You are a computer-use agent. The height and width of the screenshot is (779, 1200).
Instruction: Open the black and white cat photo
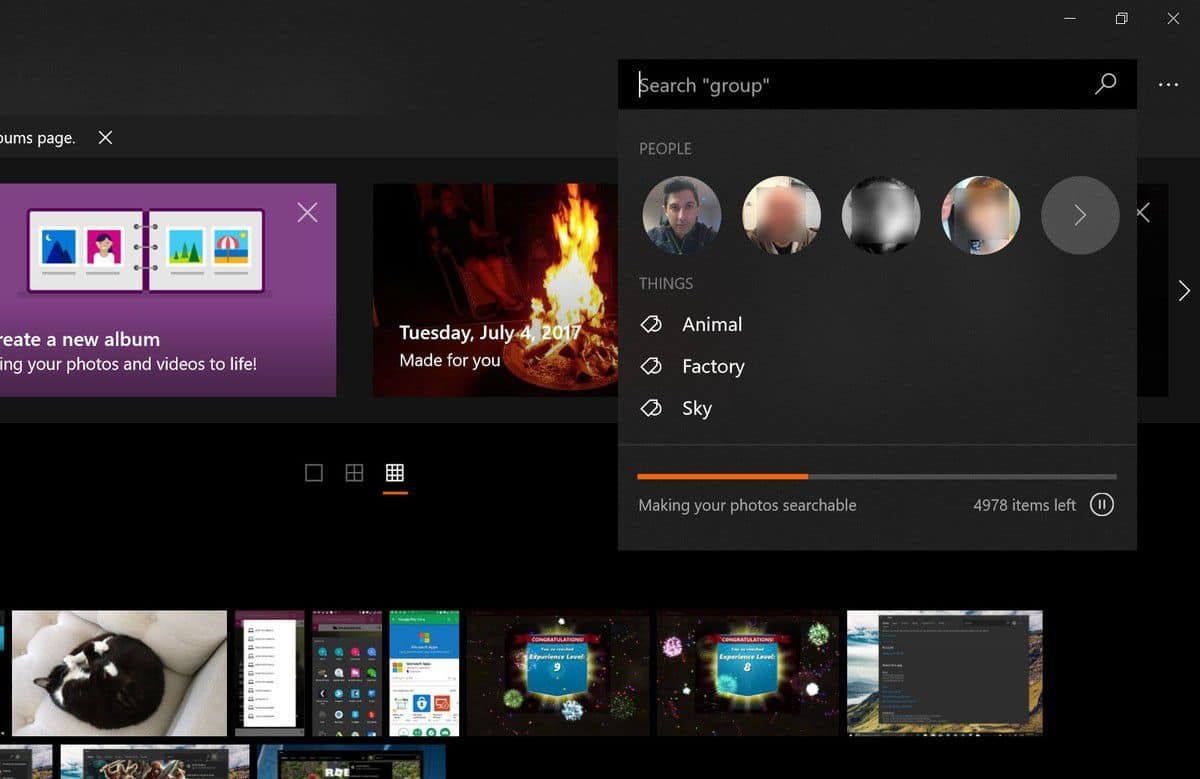119,673
